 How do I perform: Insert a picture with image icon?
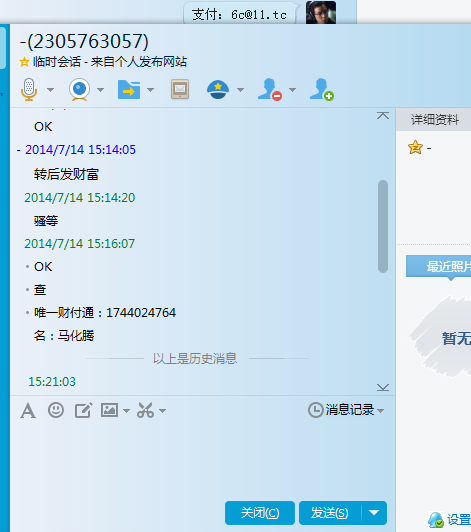coord(110,410)
